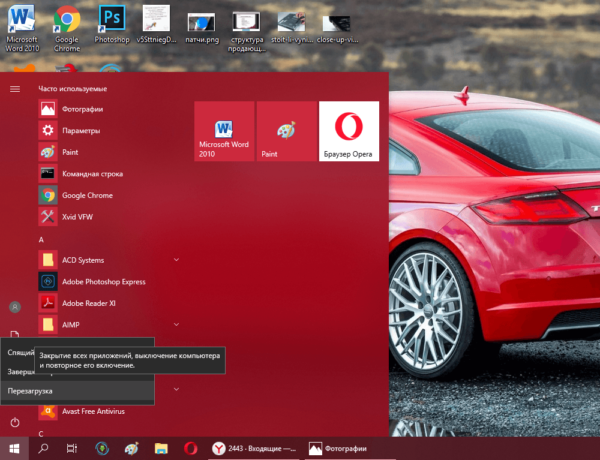Open Microsoft Word 2010 desktop shortcut
The height and width of the screenshot is (460, 600).
22,29
